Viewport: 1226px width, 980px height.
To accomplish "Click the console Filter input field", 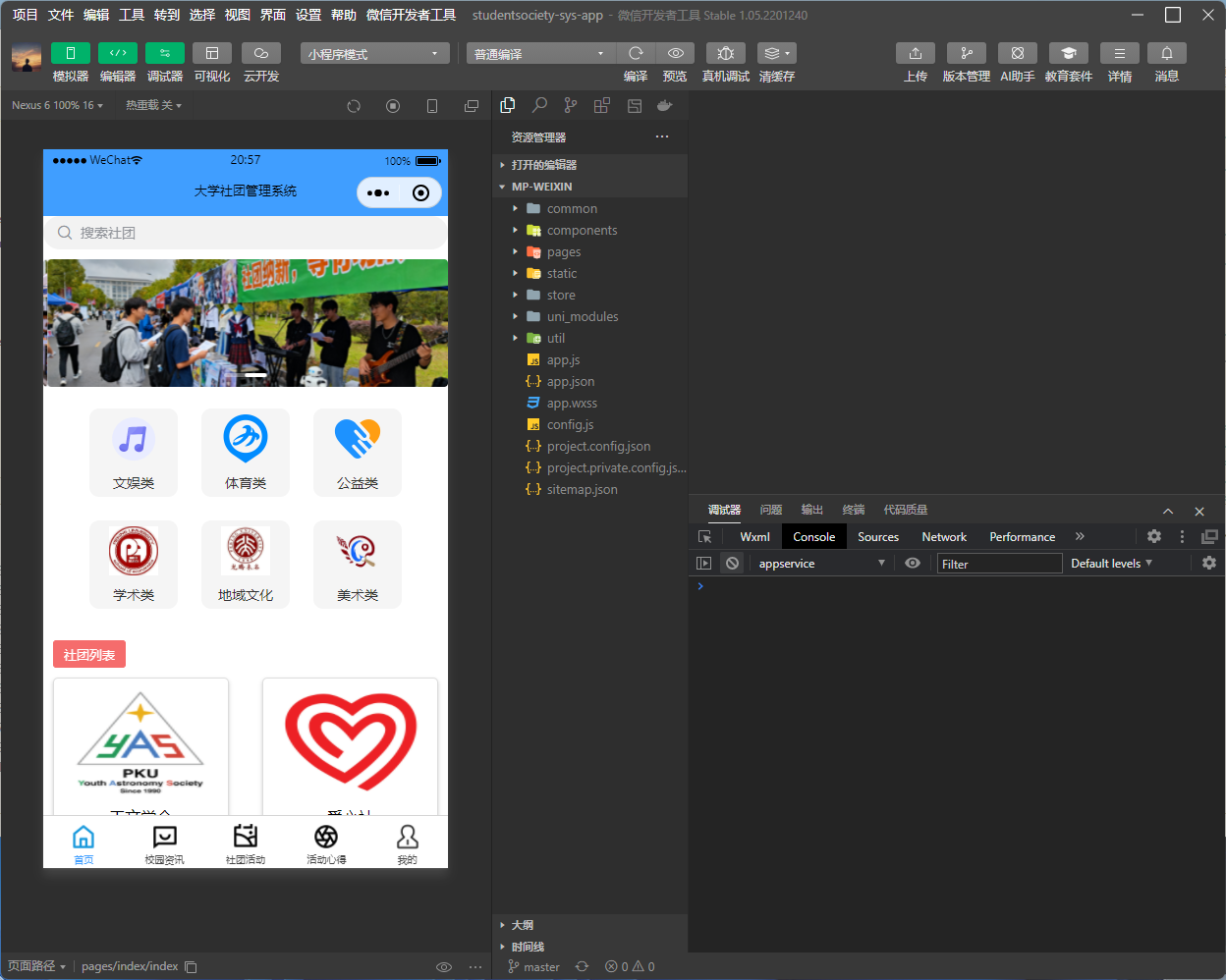I will click(x=999, y=563).
